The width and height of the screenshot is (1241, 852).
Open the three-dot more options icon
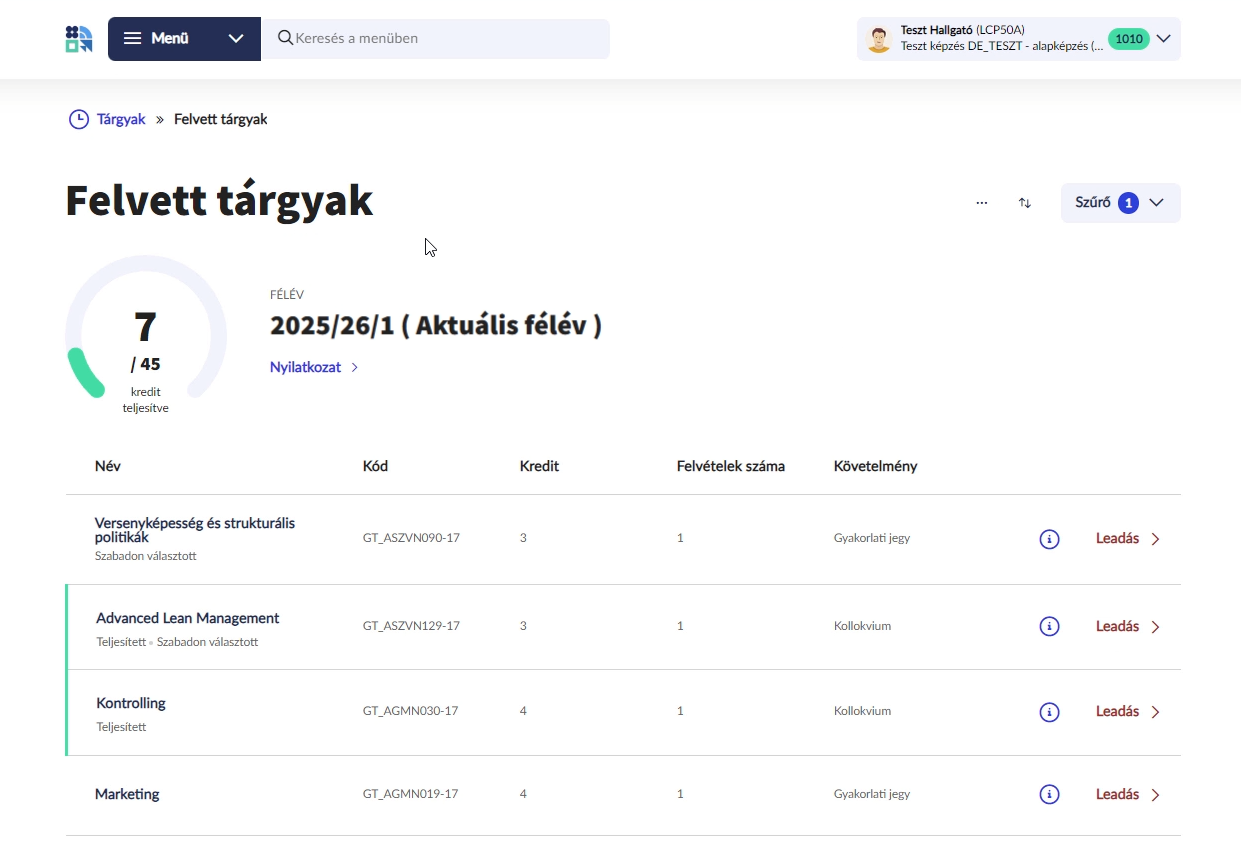[981, 202]
